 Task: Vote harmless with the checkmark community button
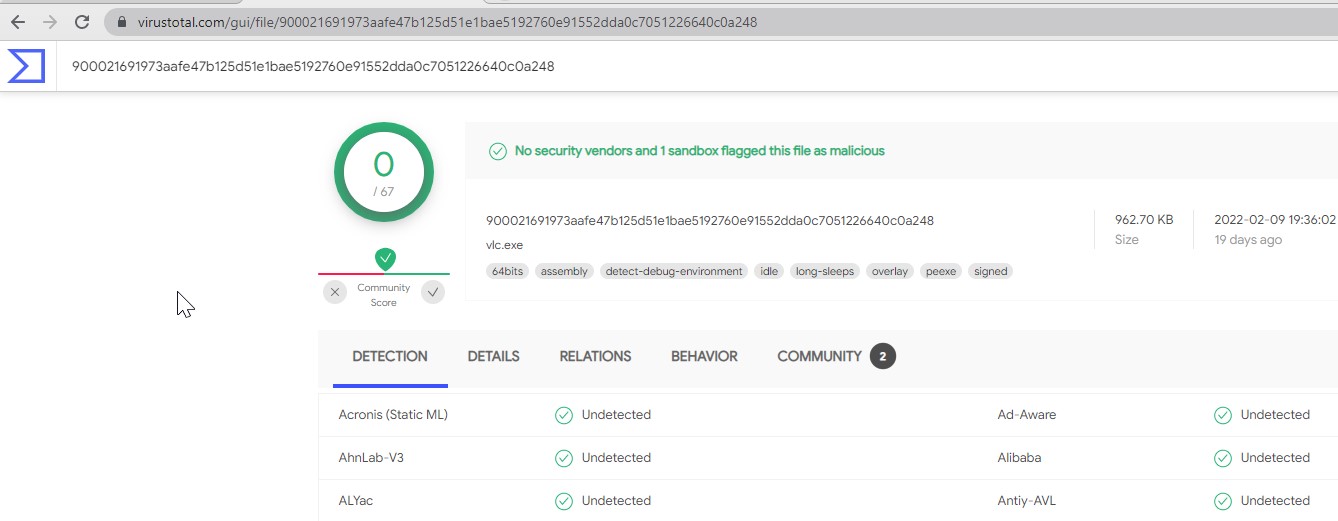click(x=433, y=292)
